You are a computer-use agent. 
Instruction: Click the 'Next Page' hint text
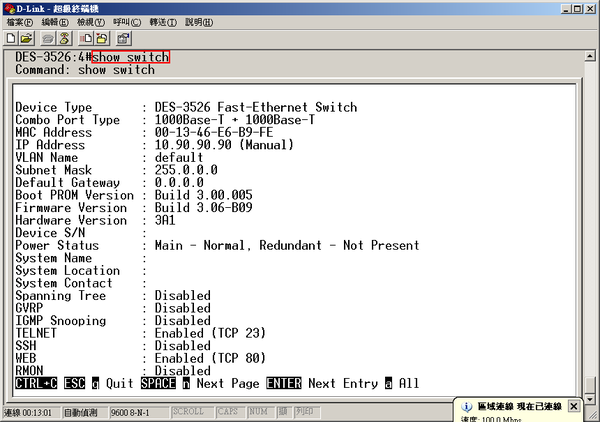(x=228, y=383)
